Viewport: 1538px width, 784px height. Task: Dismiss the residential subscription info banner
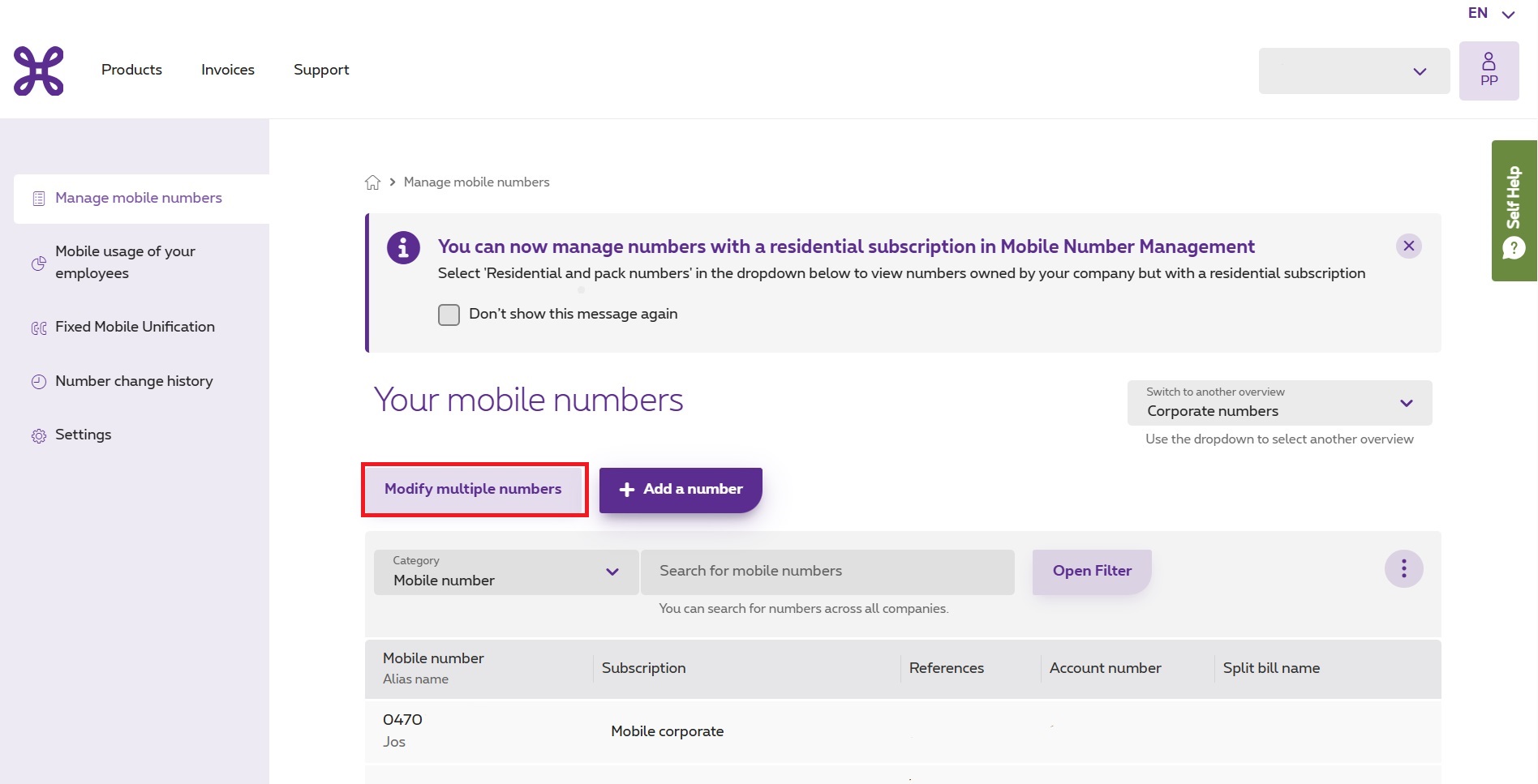(1408, 246)
